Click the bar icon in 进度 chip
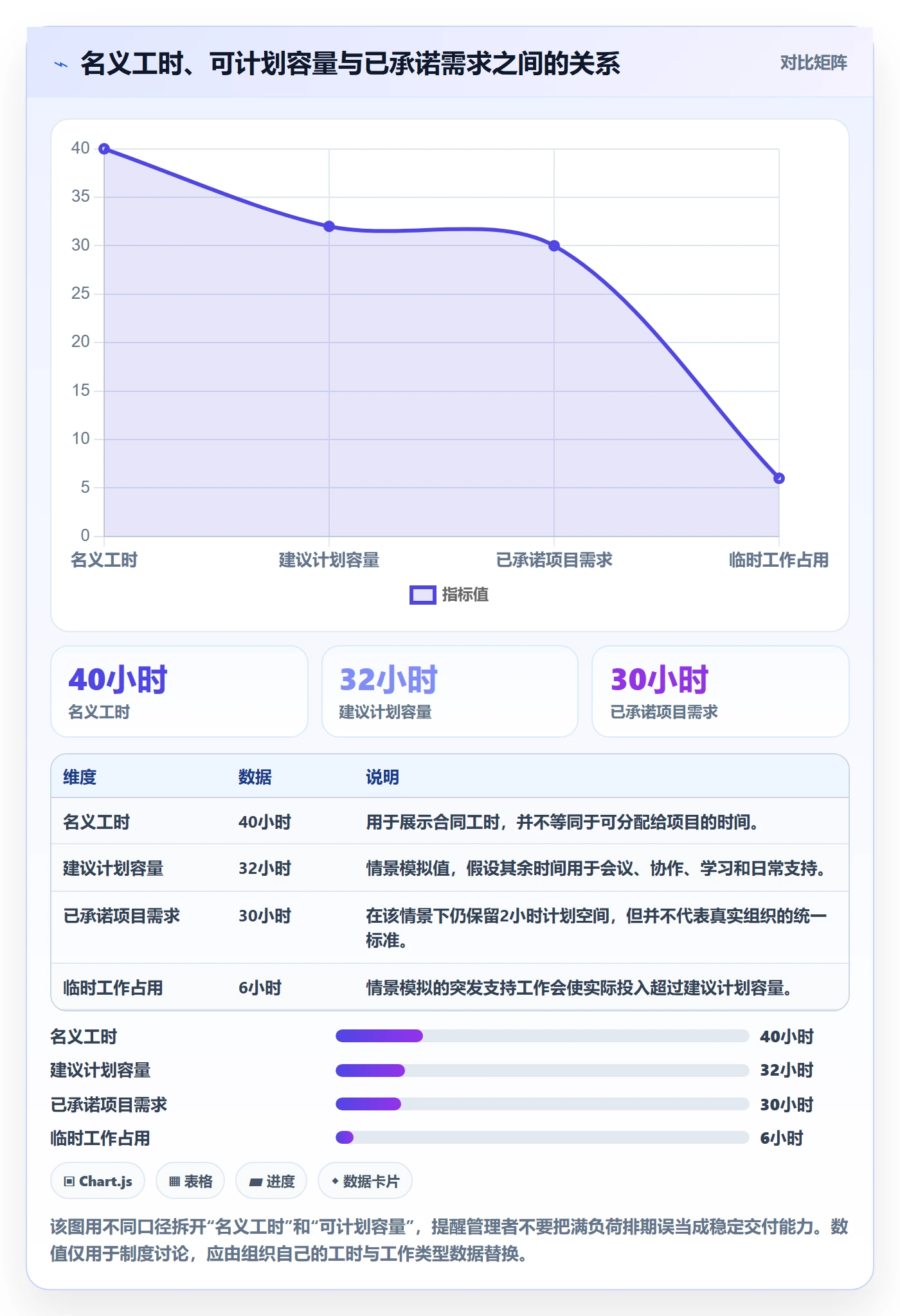Image resolution: width=900 pixels, height=1316 pixels. 255,1182
